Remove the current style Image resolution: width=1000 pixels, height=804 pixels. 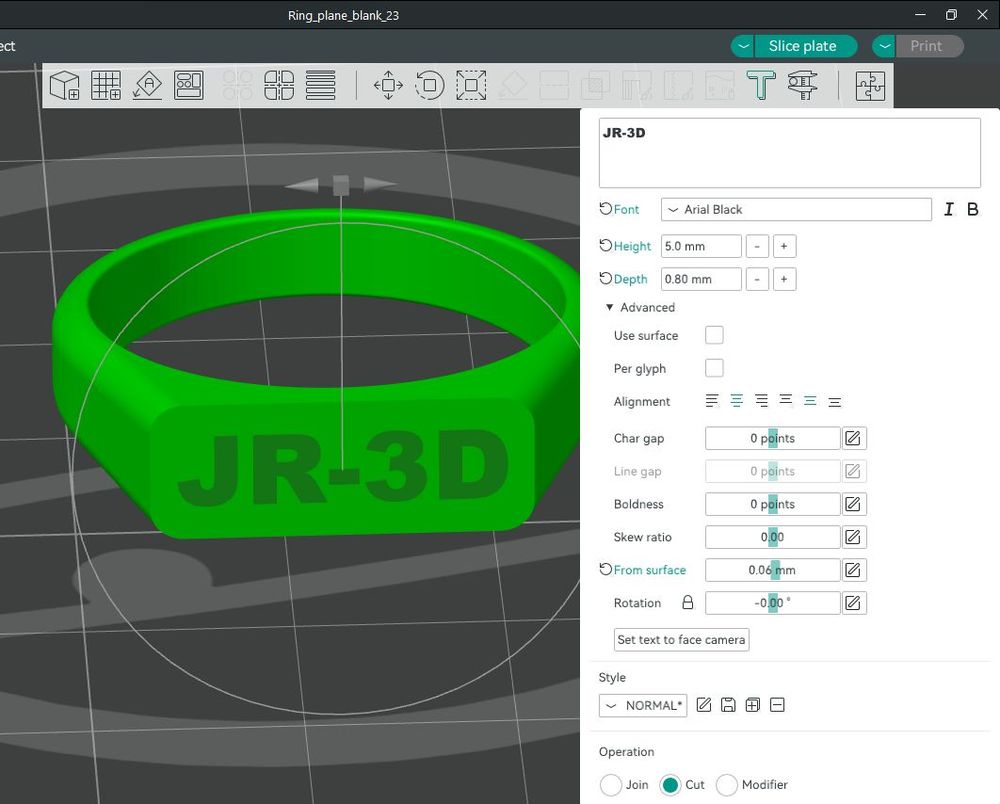pyautogui.click(x=777, y=705)
